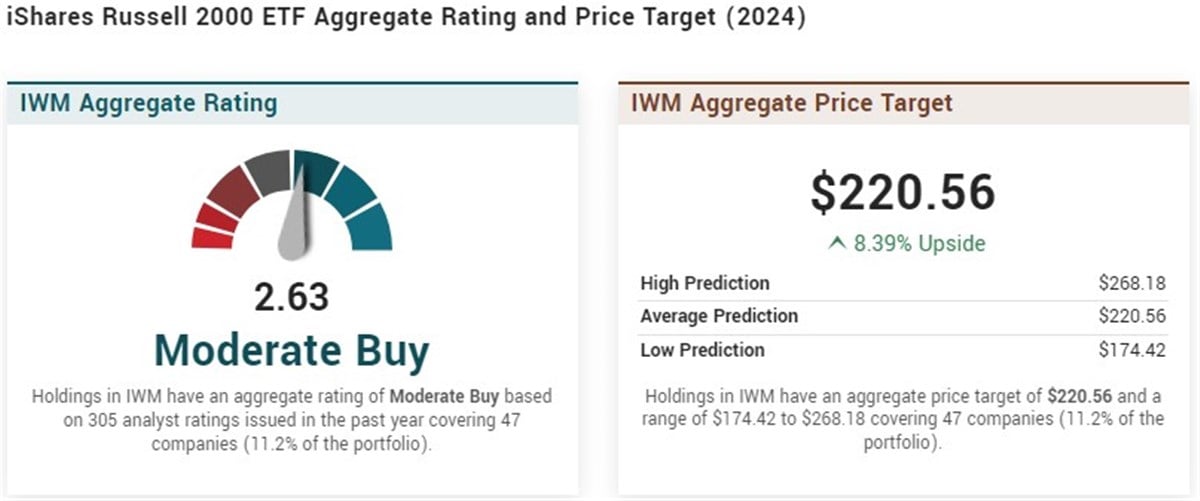
Task: Click the $268.18 high prediction value
Action: coord(1131,283)
